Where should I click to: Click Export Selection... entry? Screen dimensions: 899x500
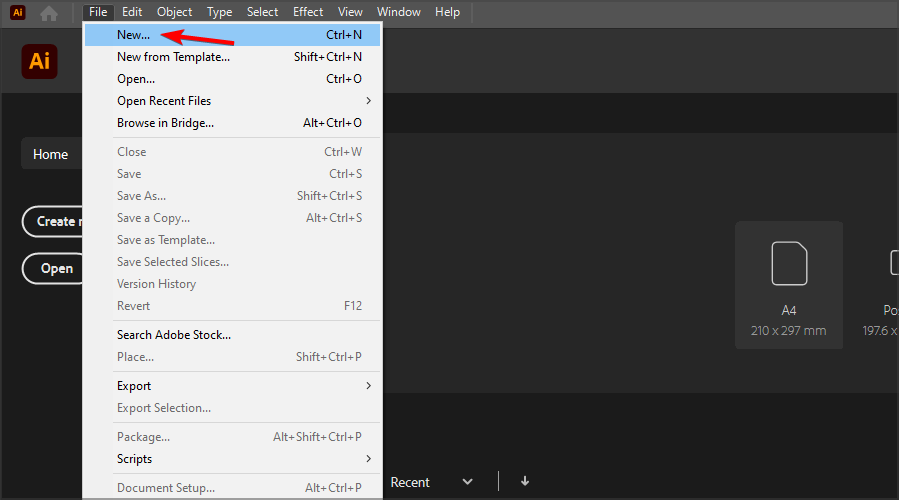pos(232,408)
